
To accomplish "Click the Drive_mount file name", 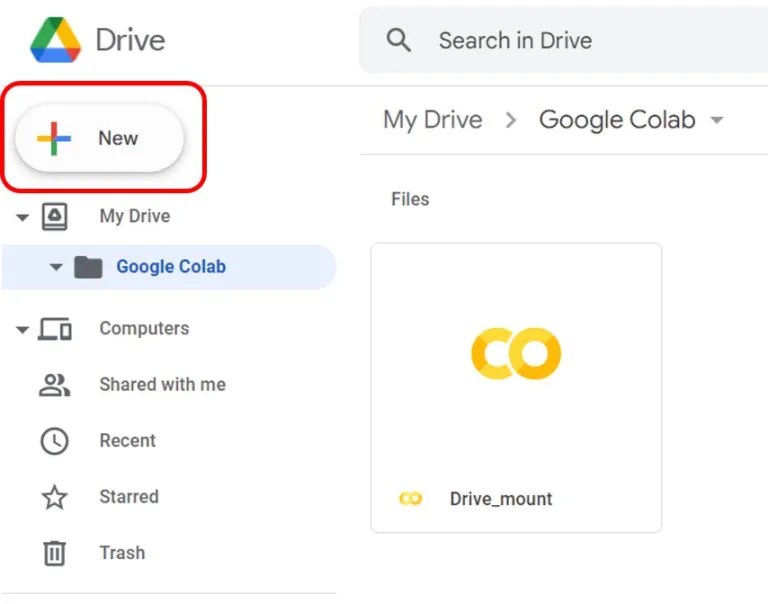I will tap(501, 499).
